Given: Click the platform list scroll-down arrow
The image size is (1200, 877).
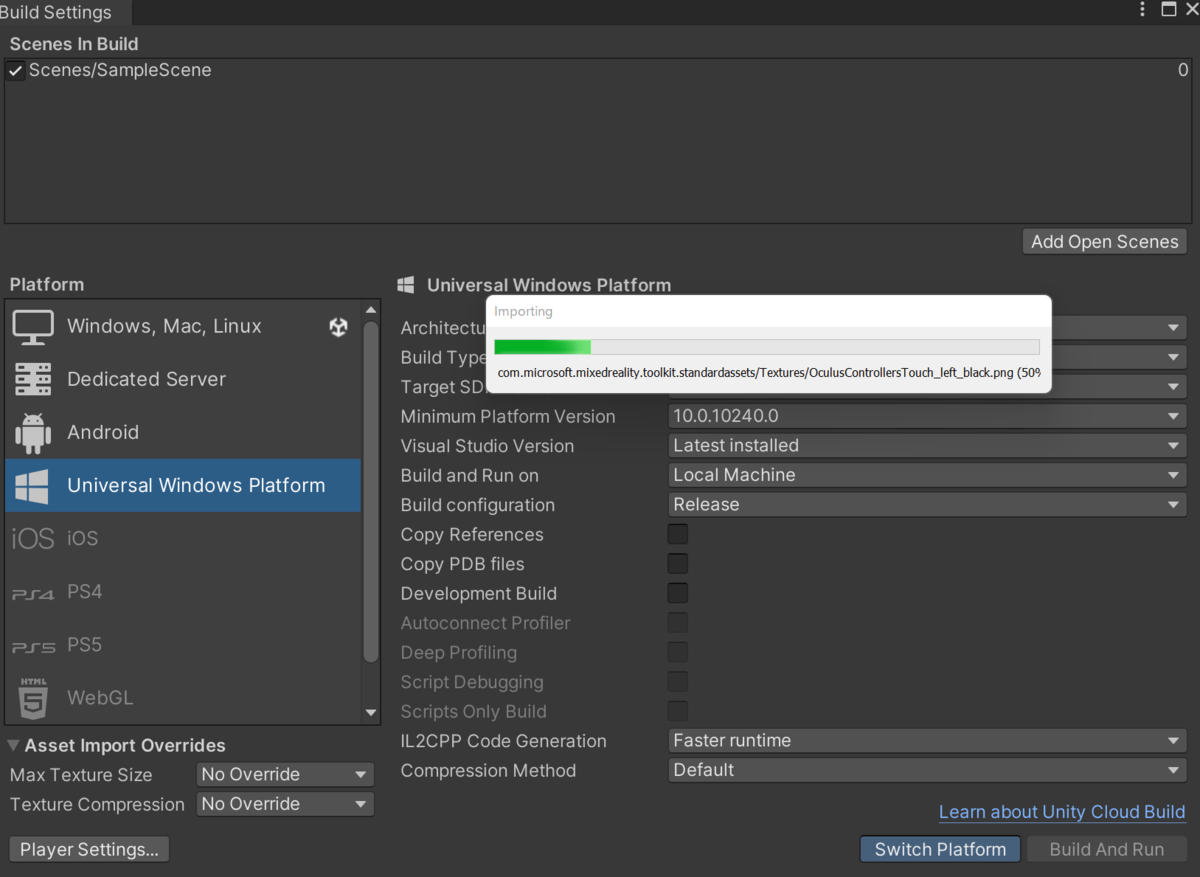Looking at the screenshot, I should (372, 713).
